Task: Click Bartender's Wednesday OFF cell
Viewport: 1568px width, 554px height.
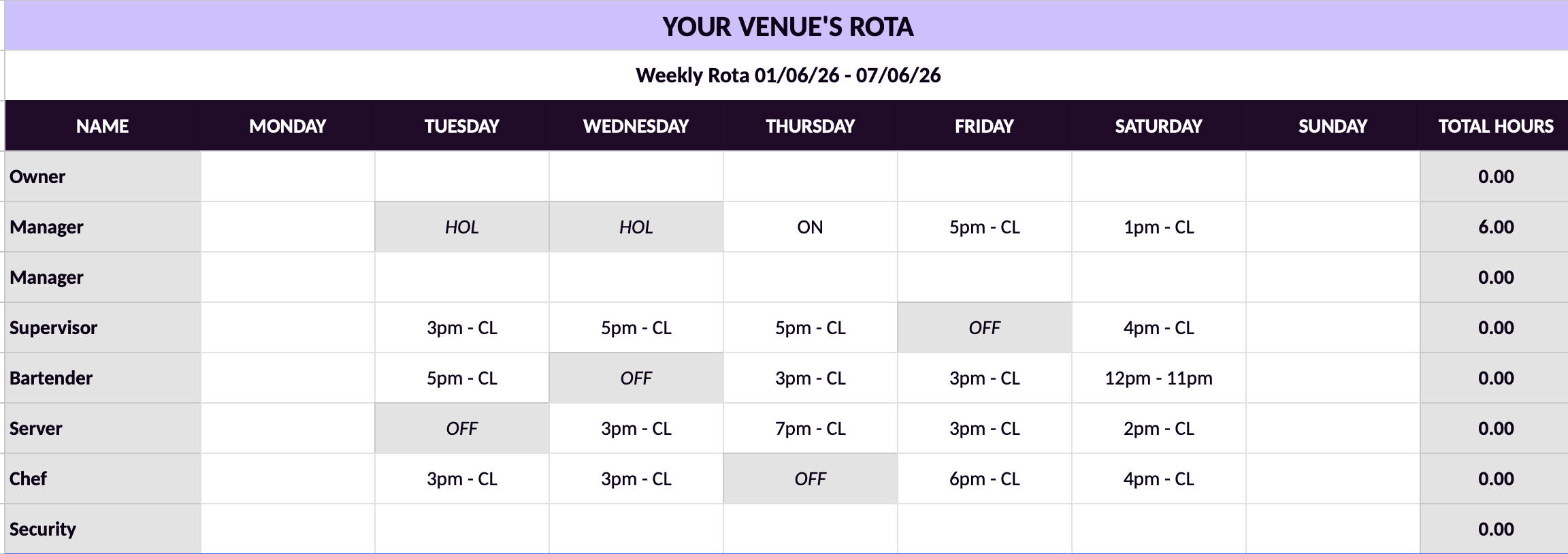Action: [x=636, y=378]
